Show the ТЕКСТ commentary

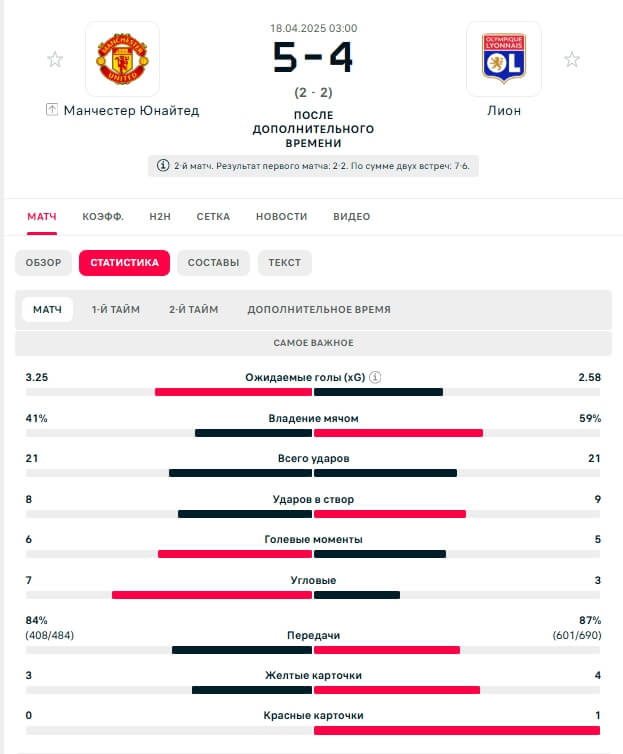click(x=285, y=263)
